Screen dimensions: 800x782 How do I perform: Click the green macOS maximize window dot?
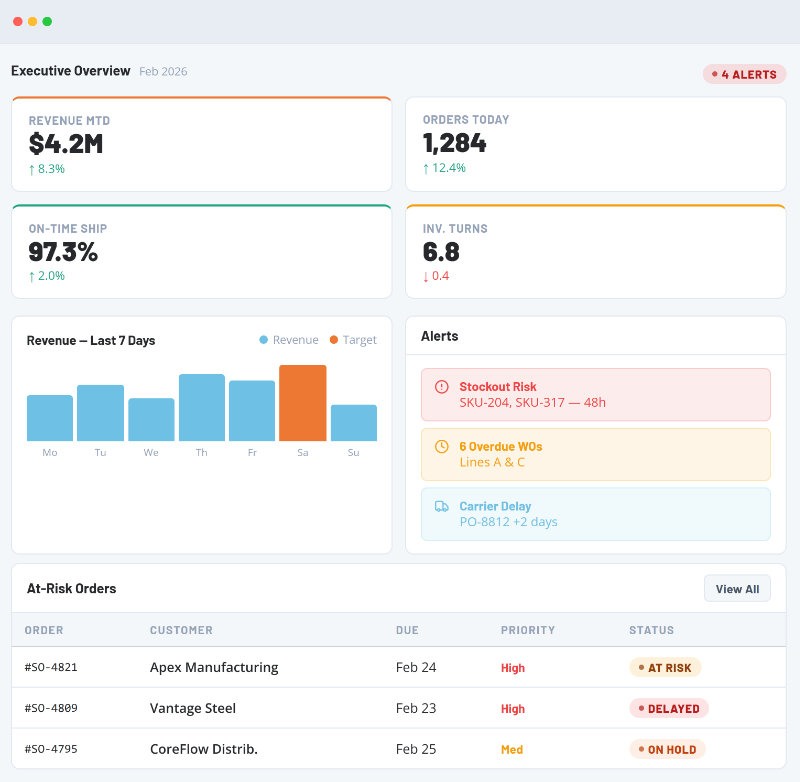(47, 21)
